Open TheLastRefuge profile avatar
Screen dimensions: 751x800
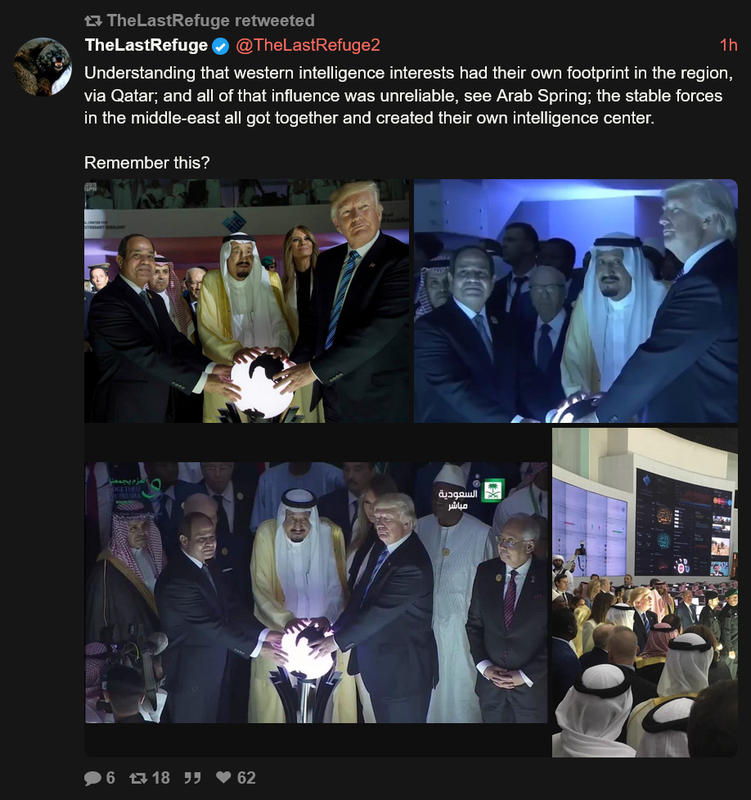[x=42, y=66]
